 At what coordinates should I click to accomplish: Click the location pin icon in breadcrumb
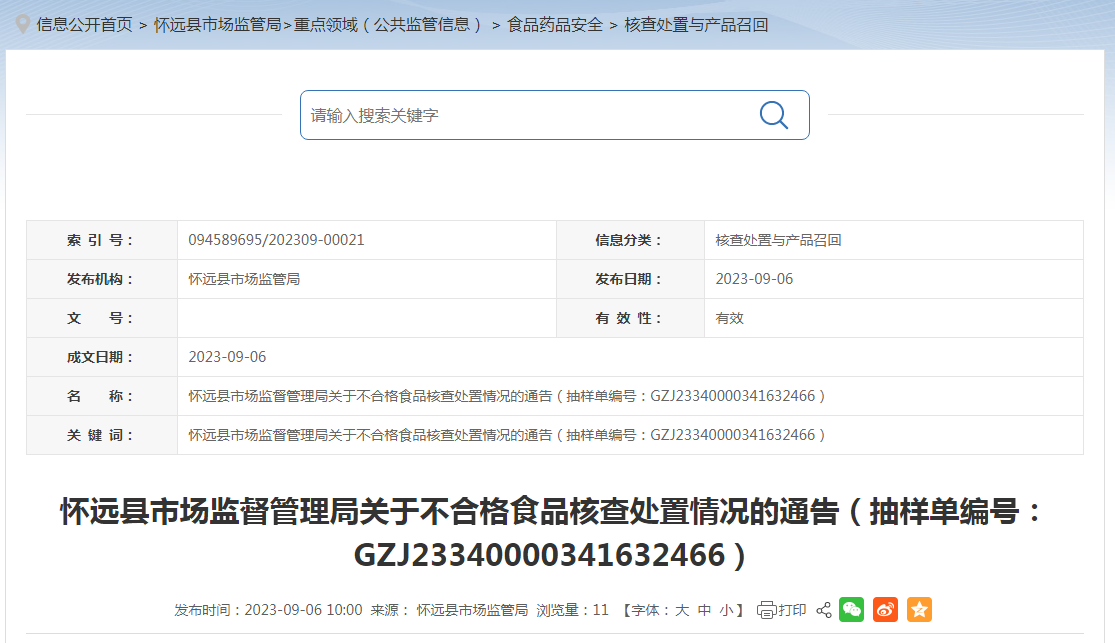click(x=22, y=24)
